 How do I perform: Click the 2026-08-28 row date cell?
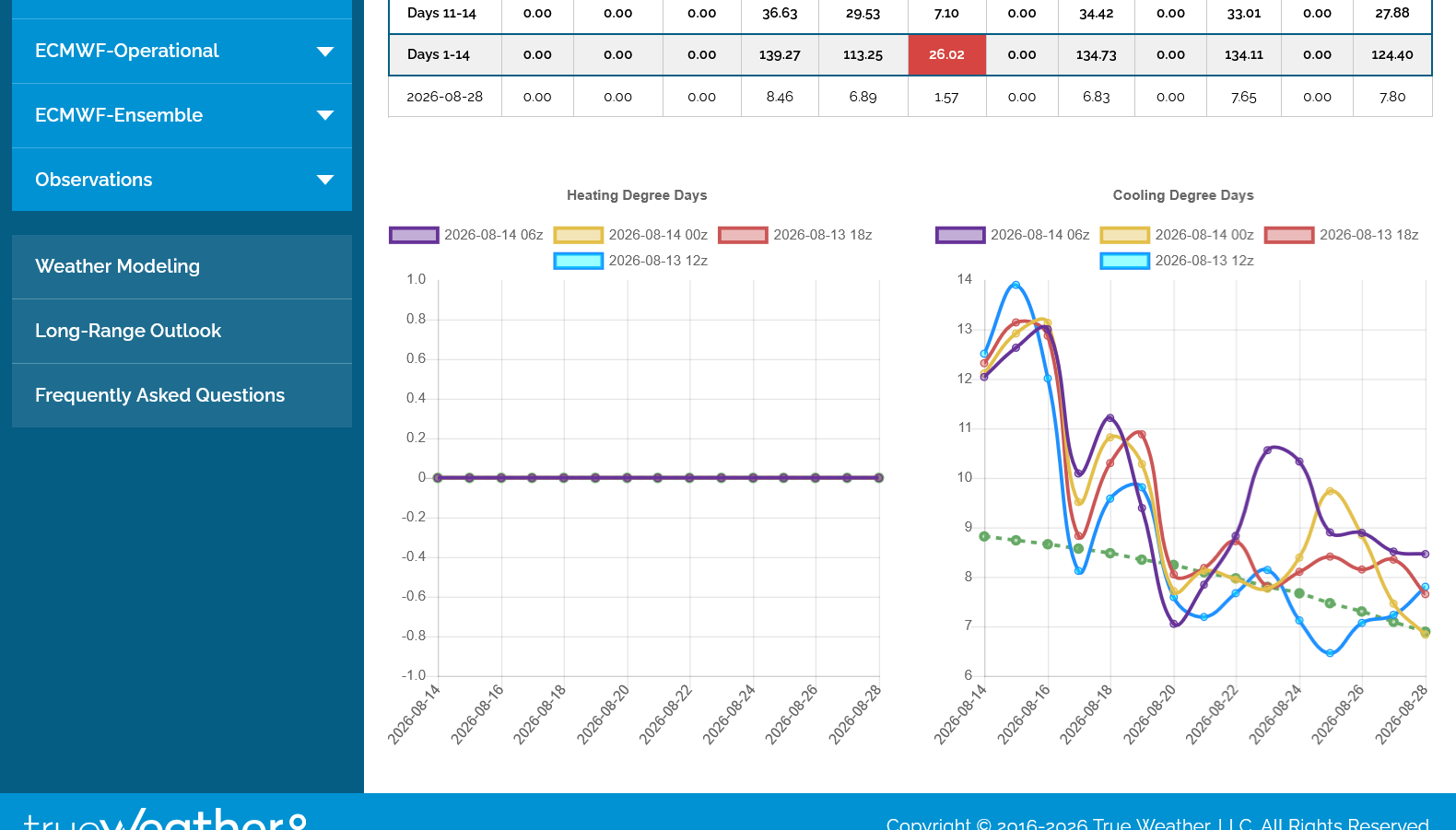coord(445,97)
